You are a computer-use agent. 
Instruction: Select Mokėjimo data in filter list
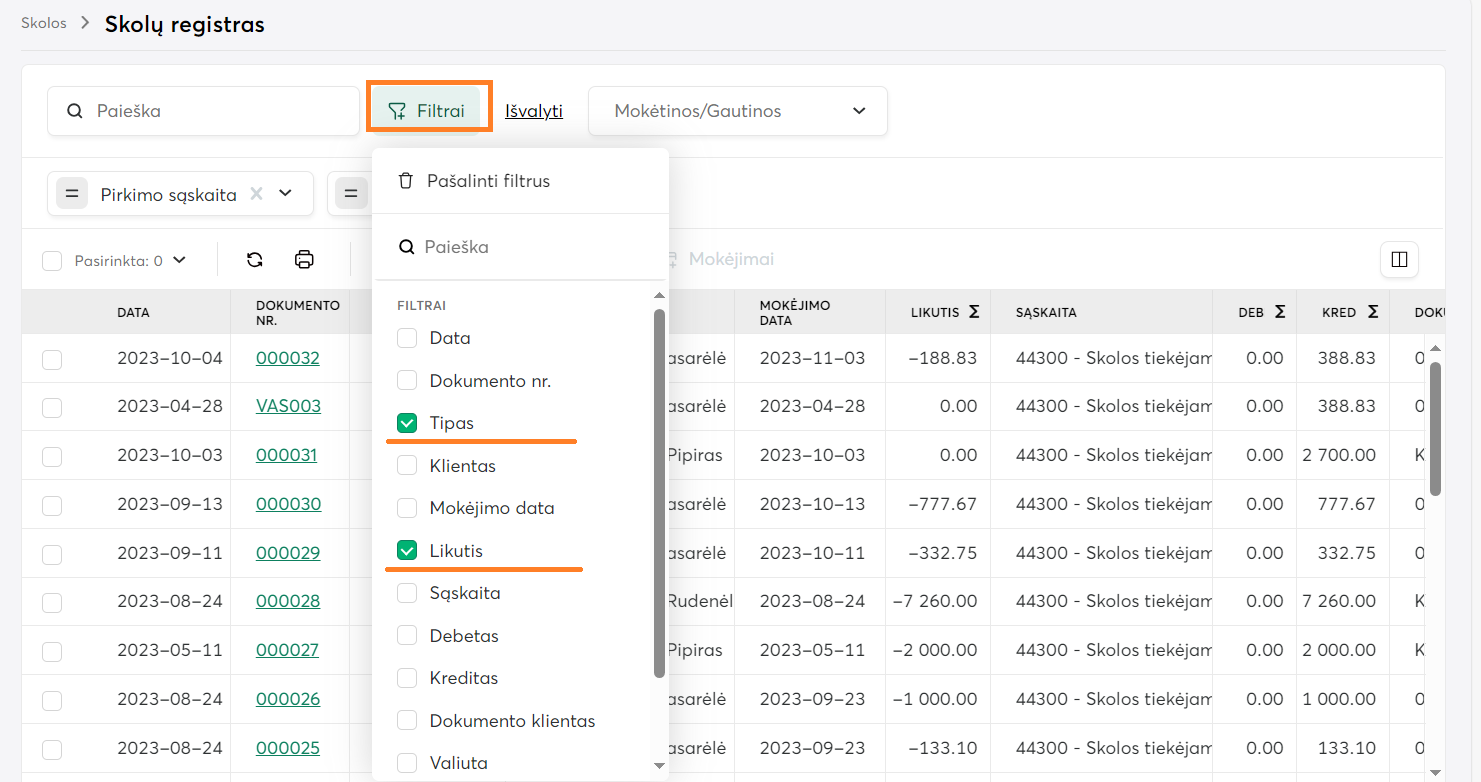coord(407,508)
